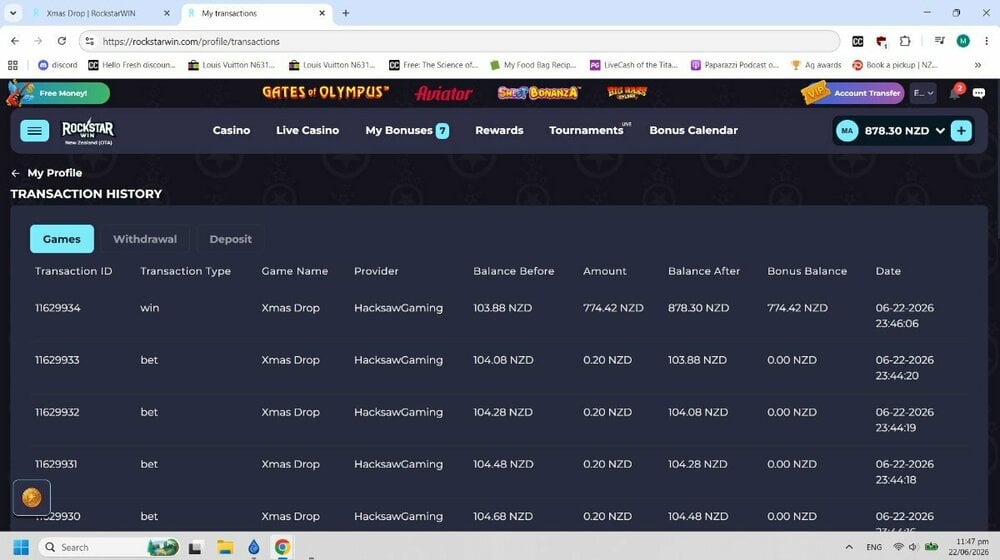Open the Big Bass game banner

tap(627, 92)
